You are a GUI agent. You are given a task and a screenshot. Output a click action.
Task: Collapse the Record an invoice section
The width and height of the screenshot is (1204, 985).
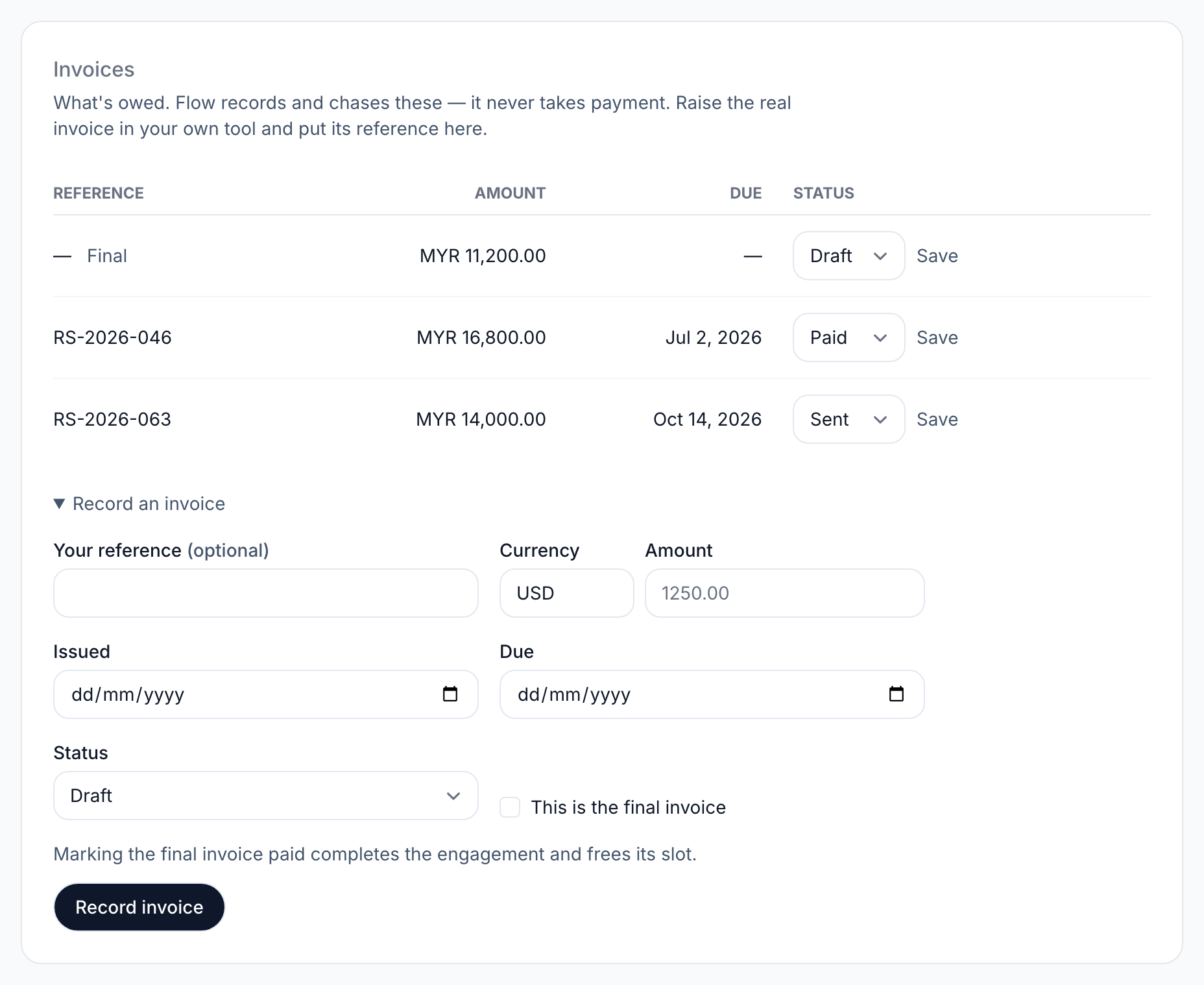[139, 504]
